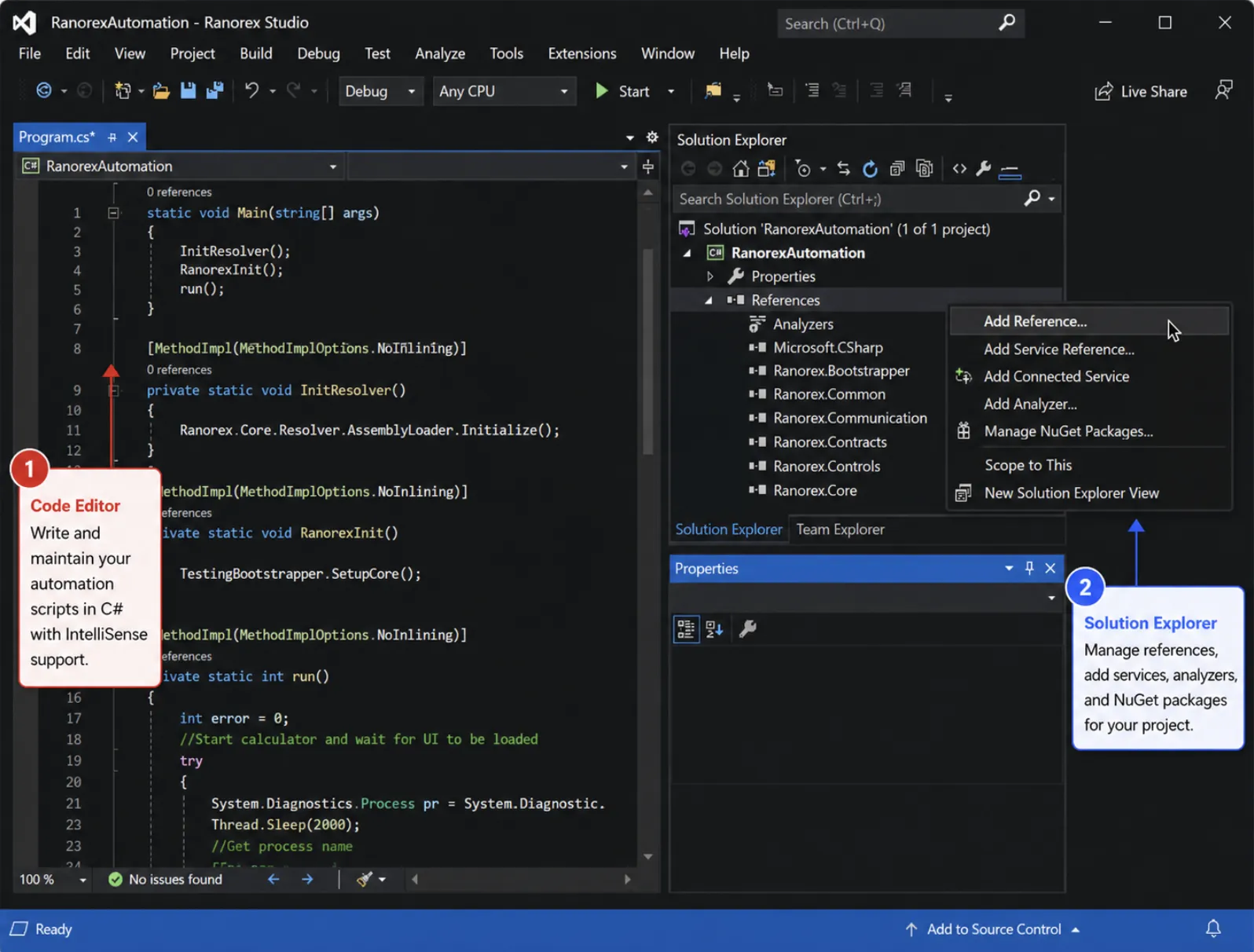1254x952 pixels.
Task: Choose Manage NuGet Packages... option
Action: [x=1089, y=431]
